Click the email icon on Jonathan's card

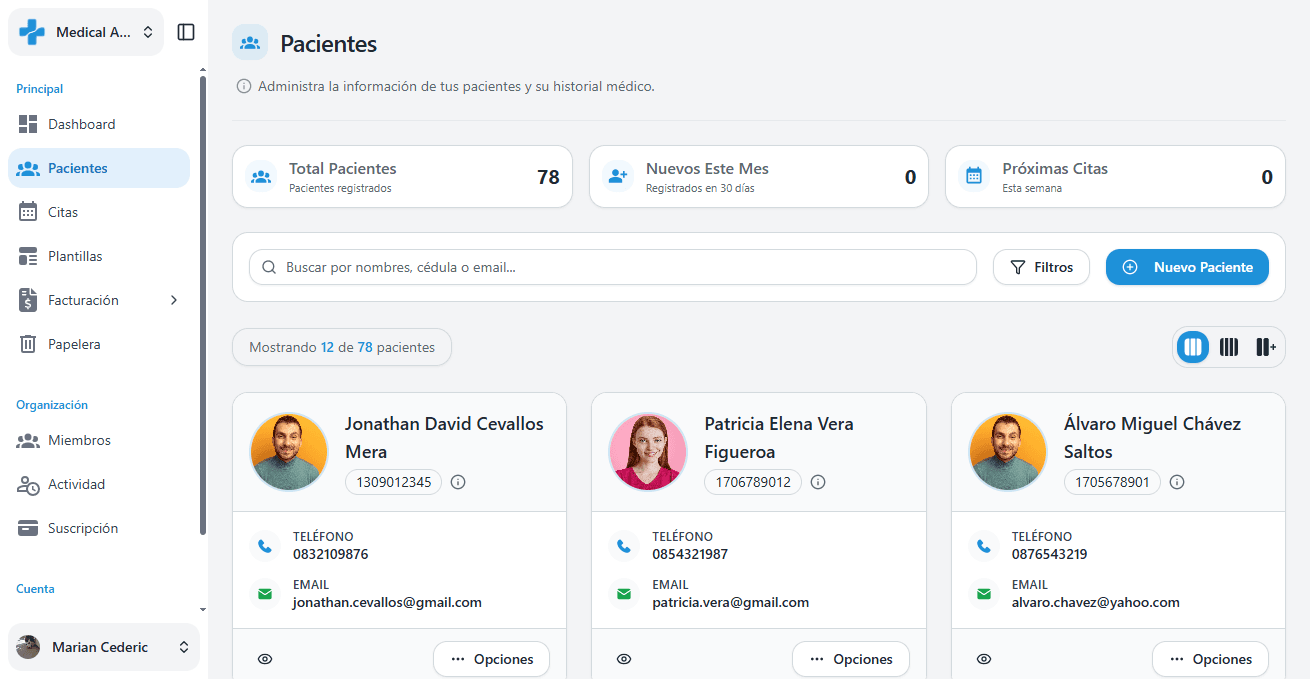click(x=265, y=594)
